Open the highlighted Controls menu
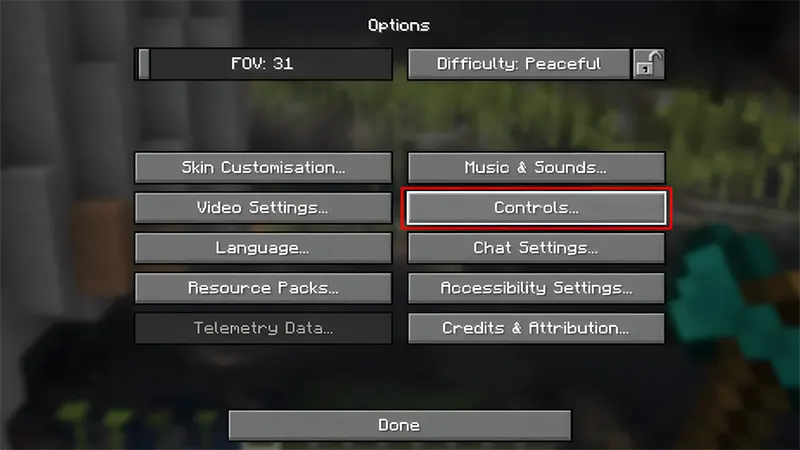Screen dimensions: 800x450 [x=536, y=208]
